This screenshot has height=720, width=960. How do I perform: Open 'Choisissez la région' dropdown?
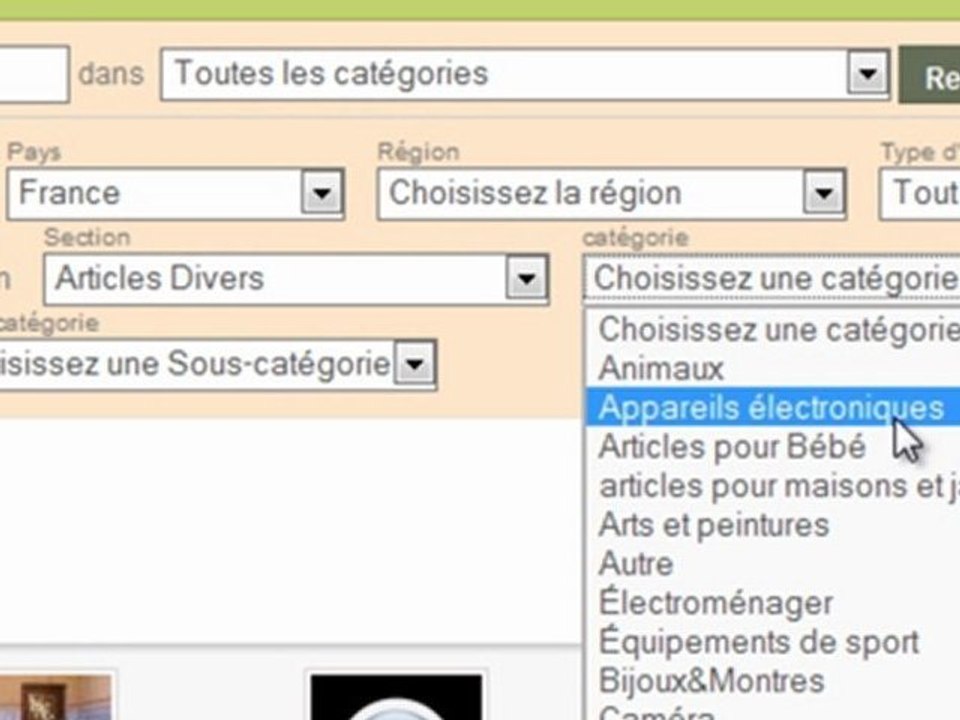tap(612, 193)
